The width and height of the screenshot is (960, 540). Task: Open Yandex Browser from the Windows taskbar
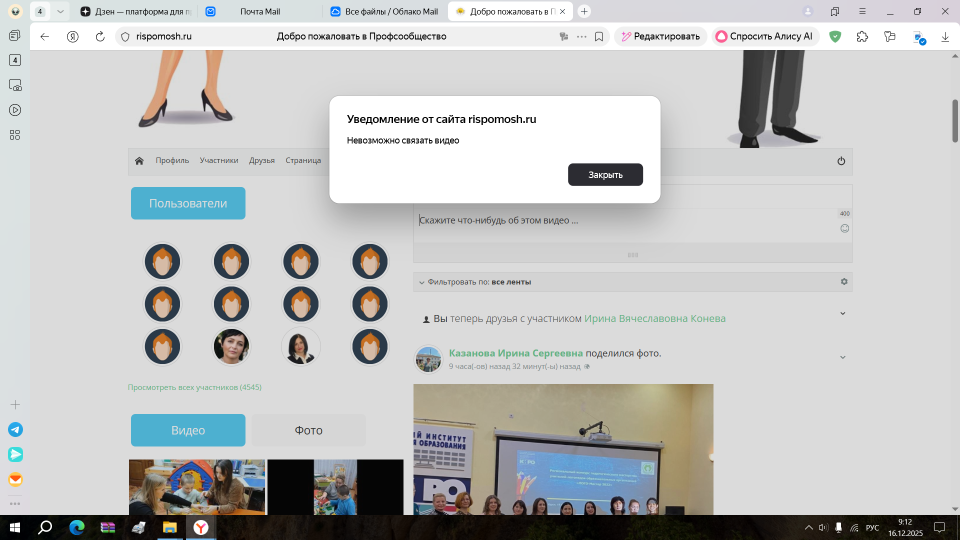tap(201, 527)
